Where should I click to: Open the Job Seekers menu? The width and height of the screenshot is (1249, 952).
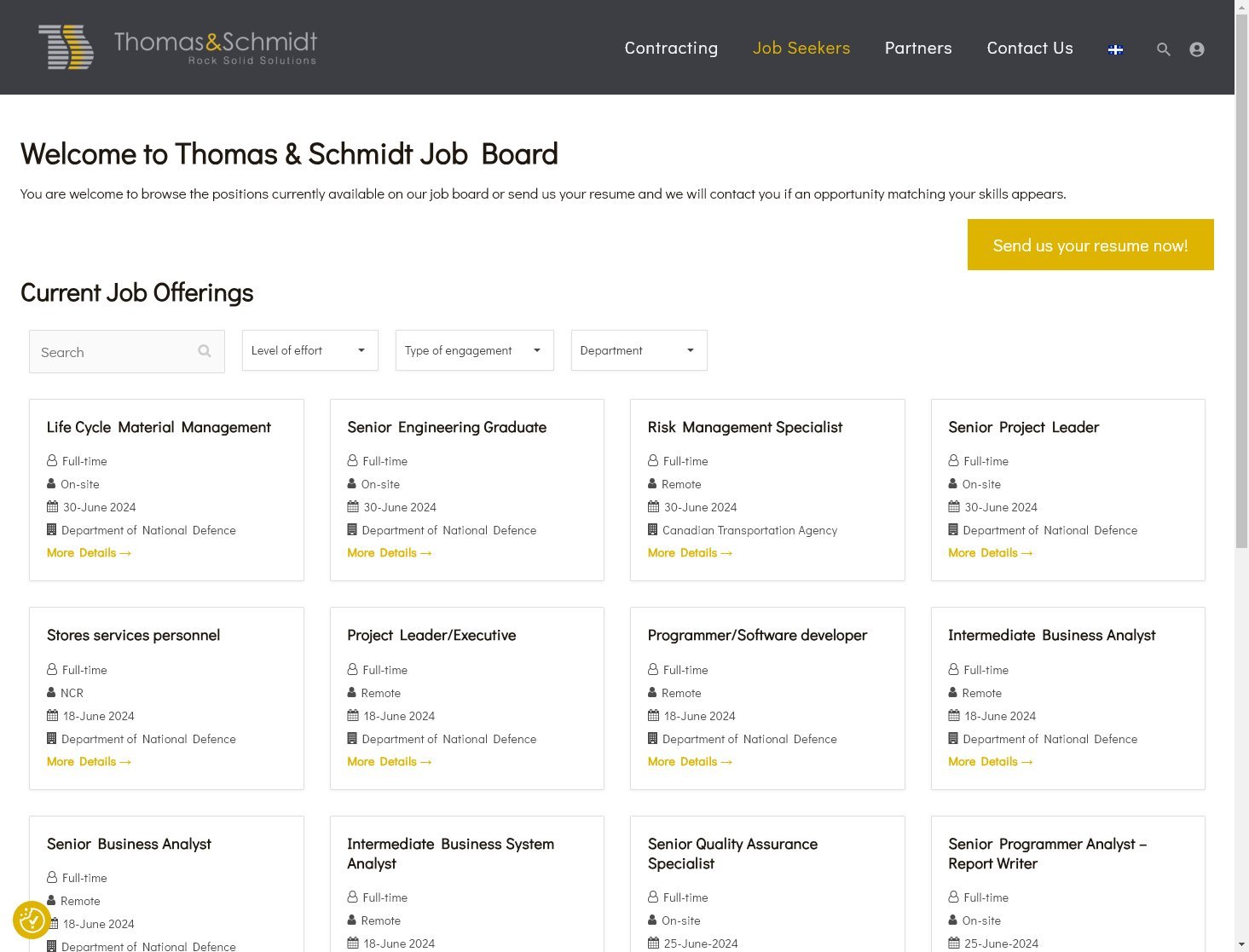[801, 48]
